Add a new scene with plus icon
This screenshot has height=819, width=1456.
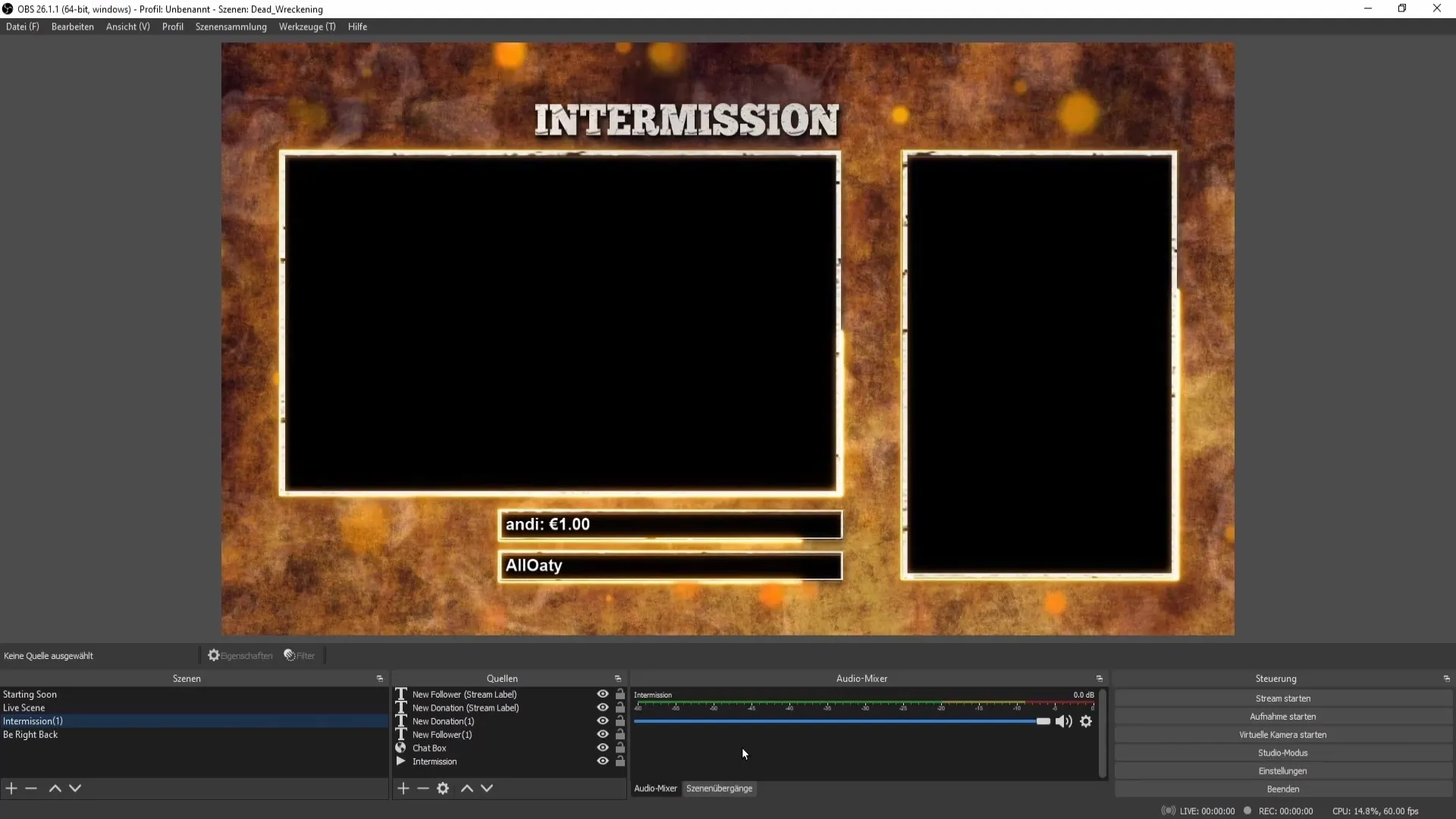[11, 789]
